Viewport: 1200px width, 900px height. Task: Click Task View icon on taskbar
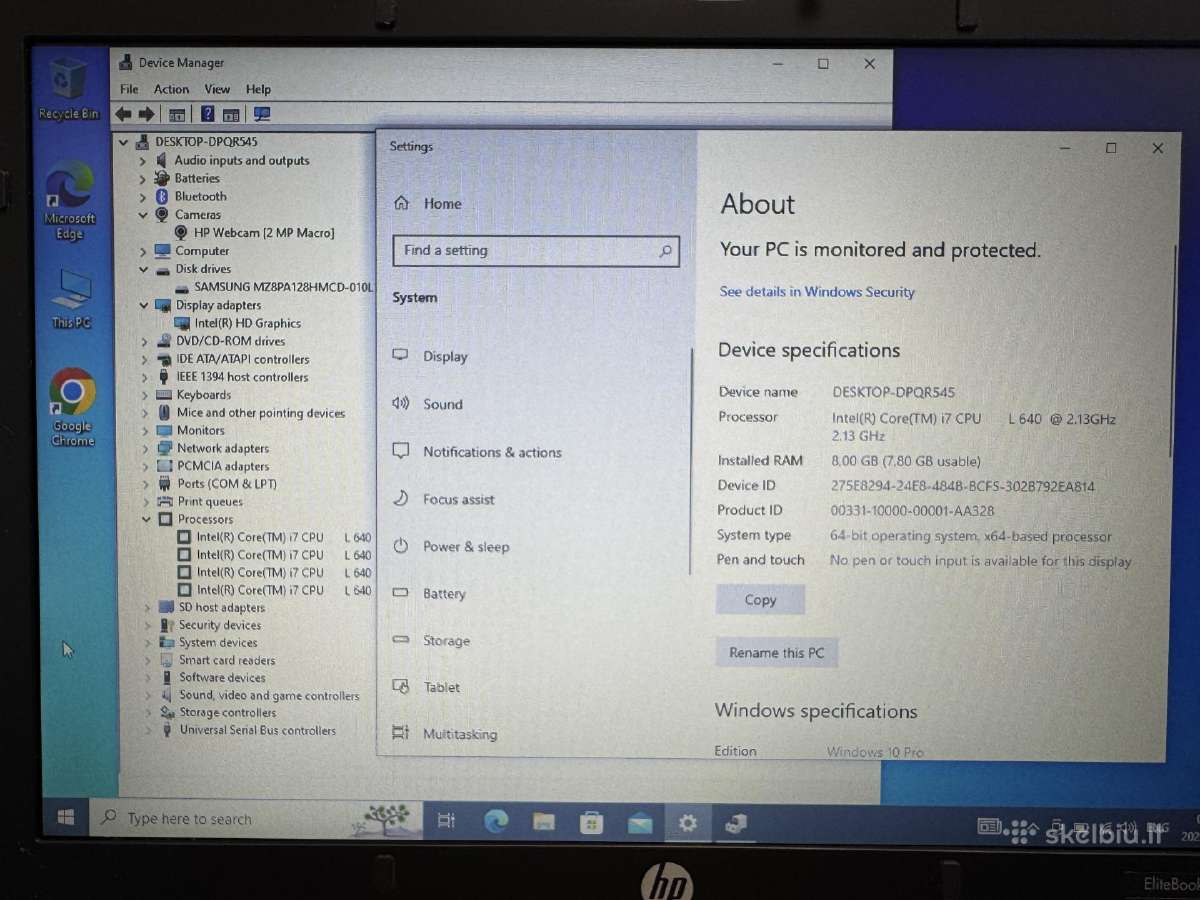pos(446,821)
